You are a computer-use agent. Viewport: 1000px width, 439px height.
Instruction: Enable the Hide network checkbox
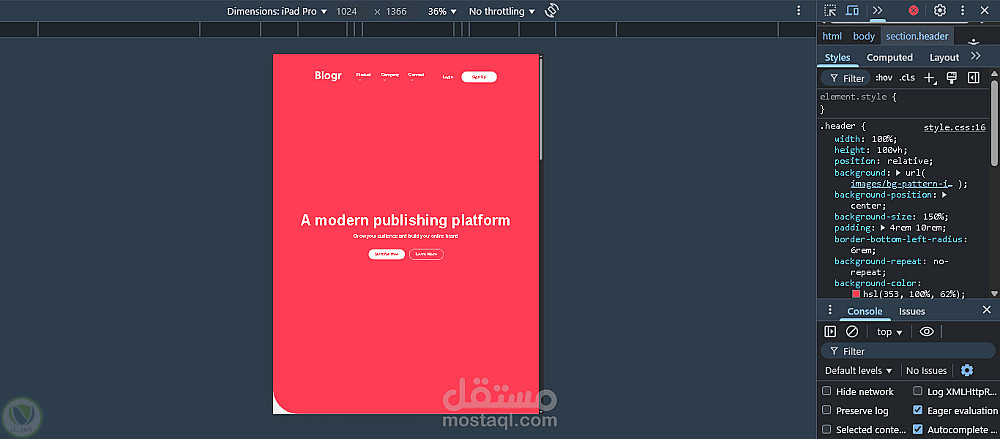[x=827, y=391]
